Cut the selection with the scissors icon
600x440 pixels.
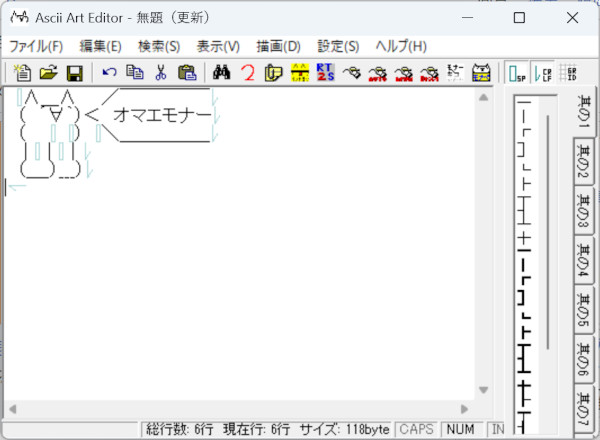pyautogui.click(x=161, y=72)
